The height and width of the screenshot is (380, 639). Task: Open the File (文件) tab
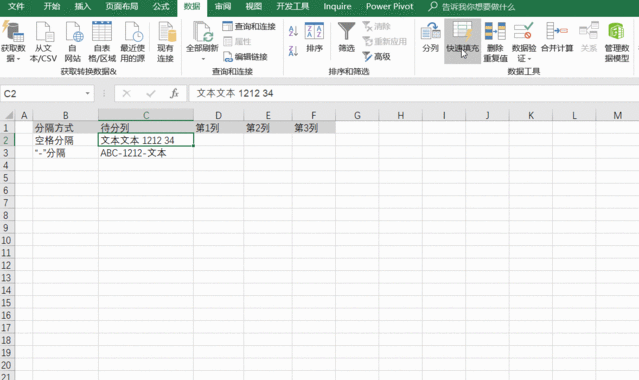[x=16, y=7]
